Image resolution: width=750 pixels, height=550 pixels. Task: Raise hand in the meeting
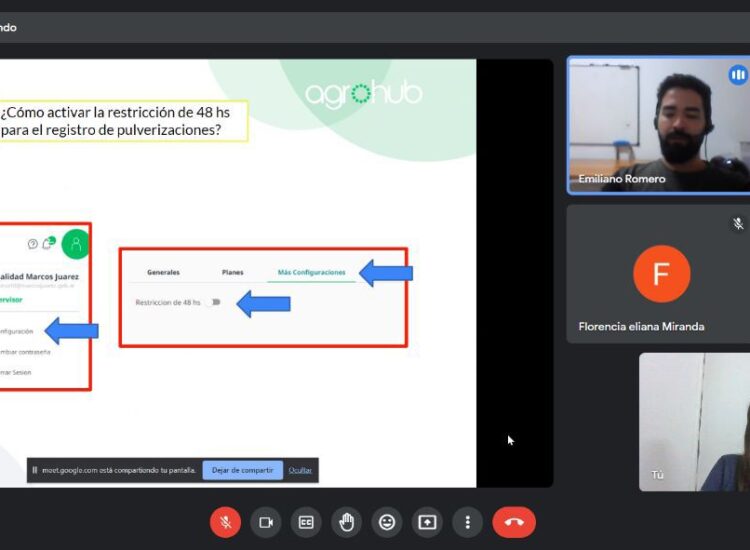(347, 522)
